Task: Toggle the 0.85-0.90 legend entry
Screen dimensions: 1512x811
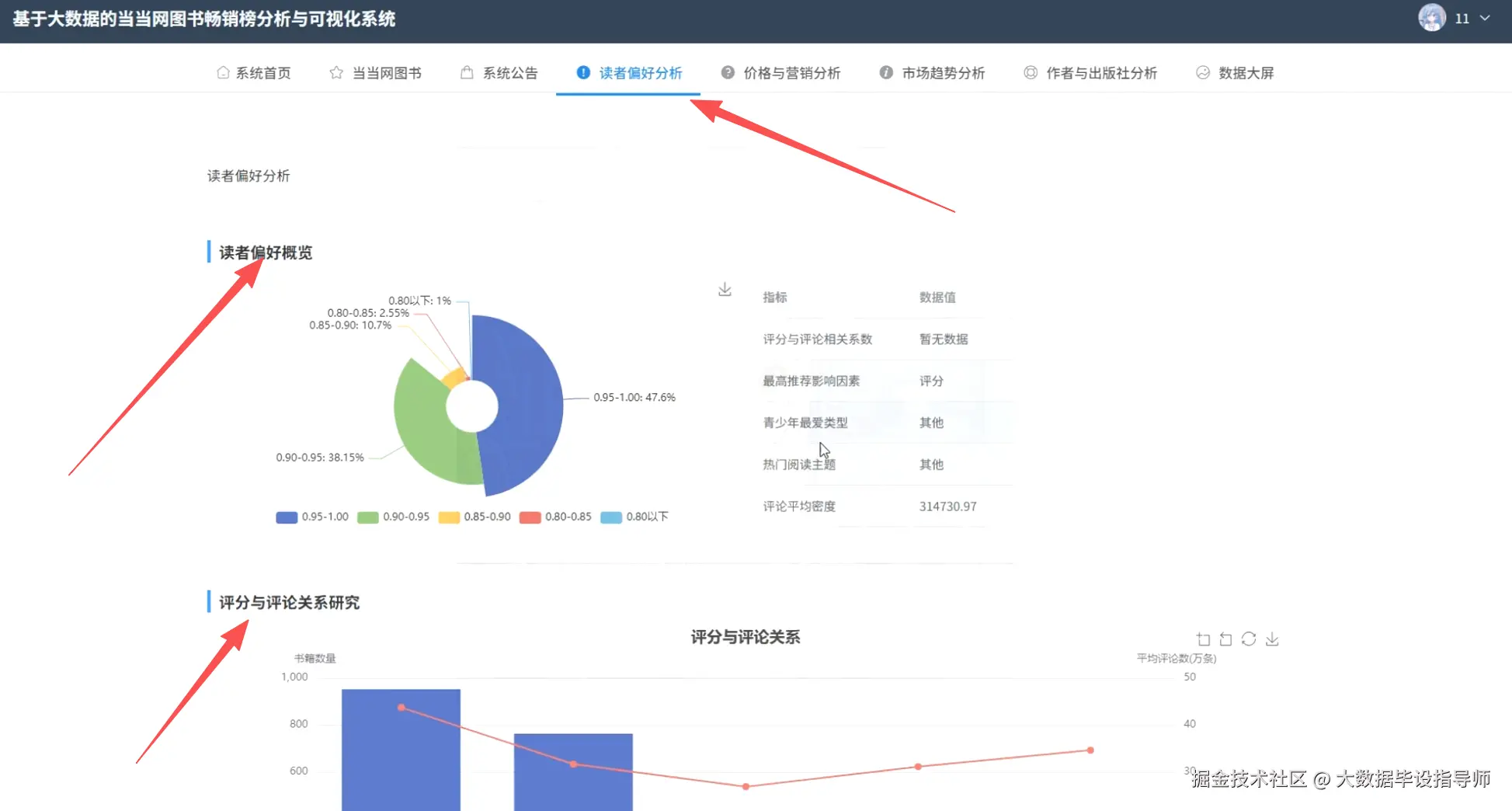Action: (474, 517)
